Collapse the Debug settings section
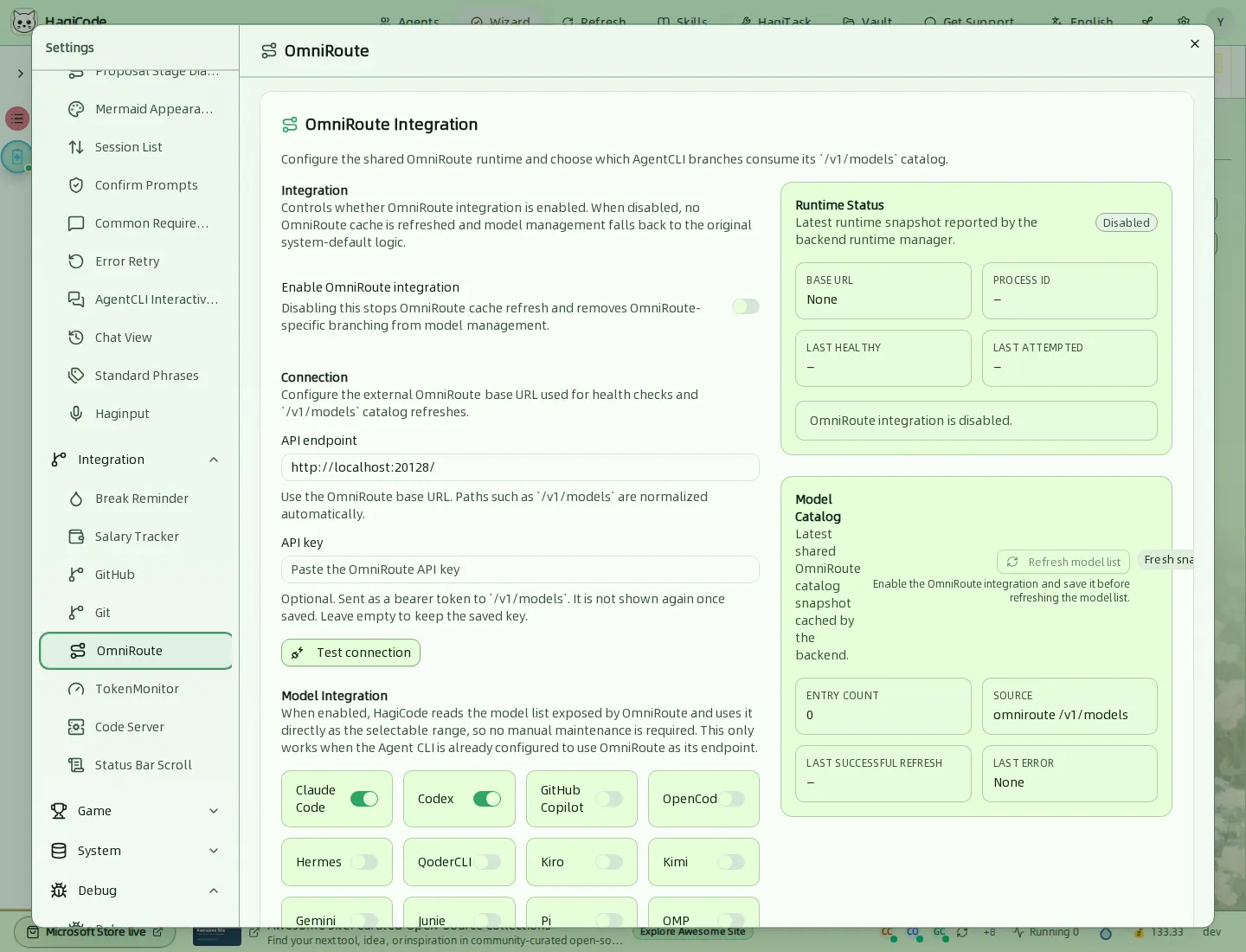 pyautogui.click(x=214, y=891)
